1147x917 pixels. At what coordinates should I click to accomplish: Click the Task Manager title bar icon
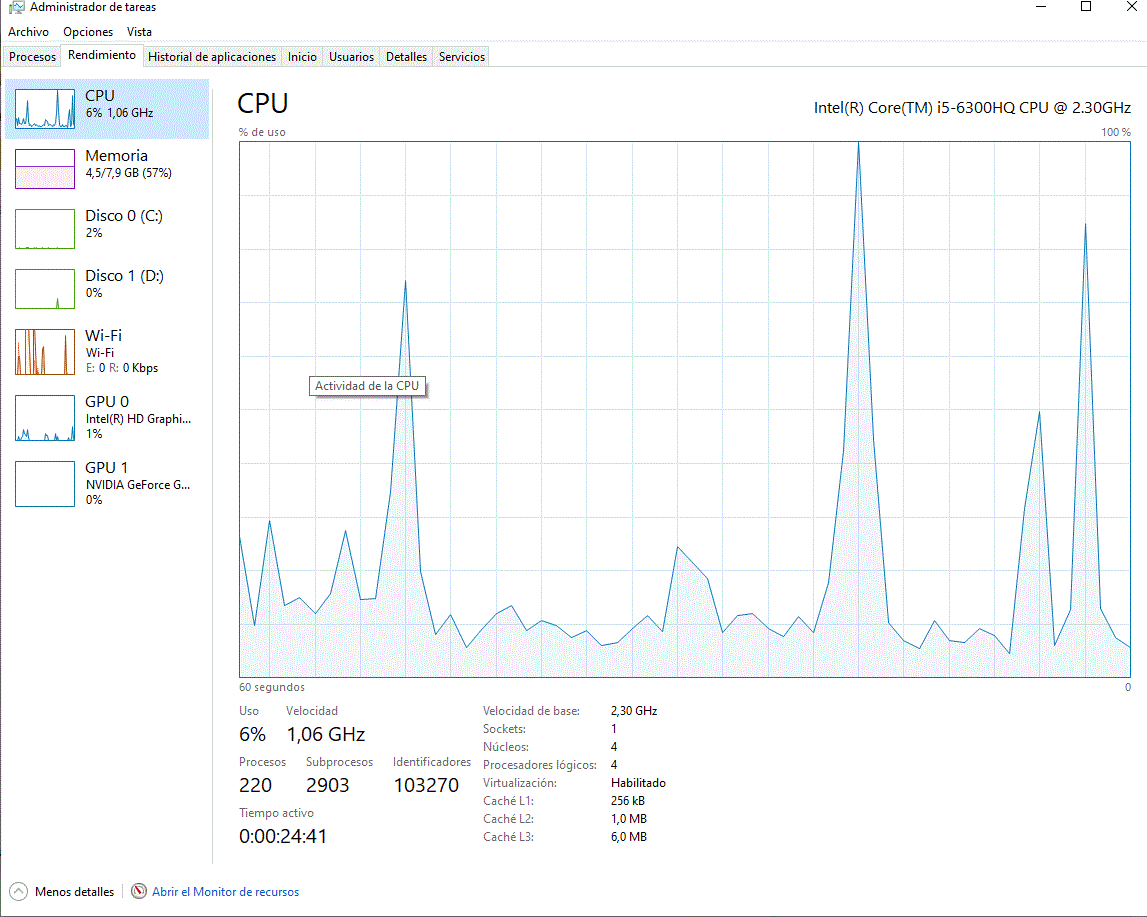[16, 7]
